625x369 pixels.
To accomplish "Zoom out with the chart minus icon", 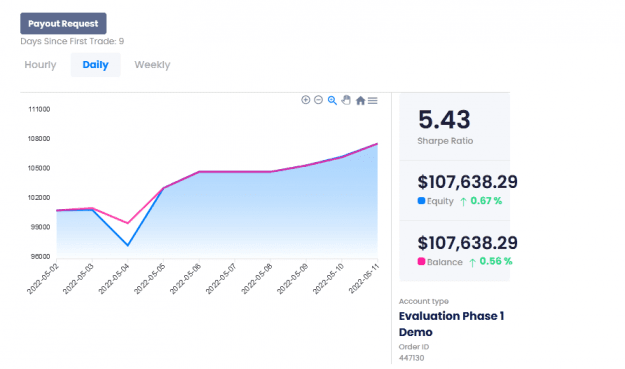I will click(x=318, y=100).
